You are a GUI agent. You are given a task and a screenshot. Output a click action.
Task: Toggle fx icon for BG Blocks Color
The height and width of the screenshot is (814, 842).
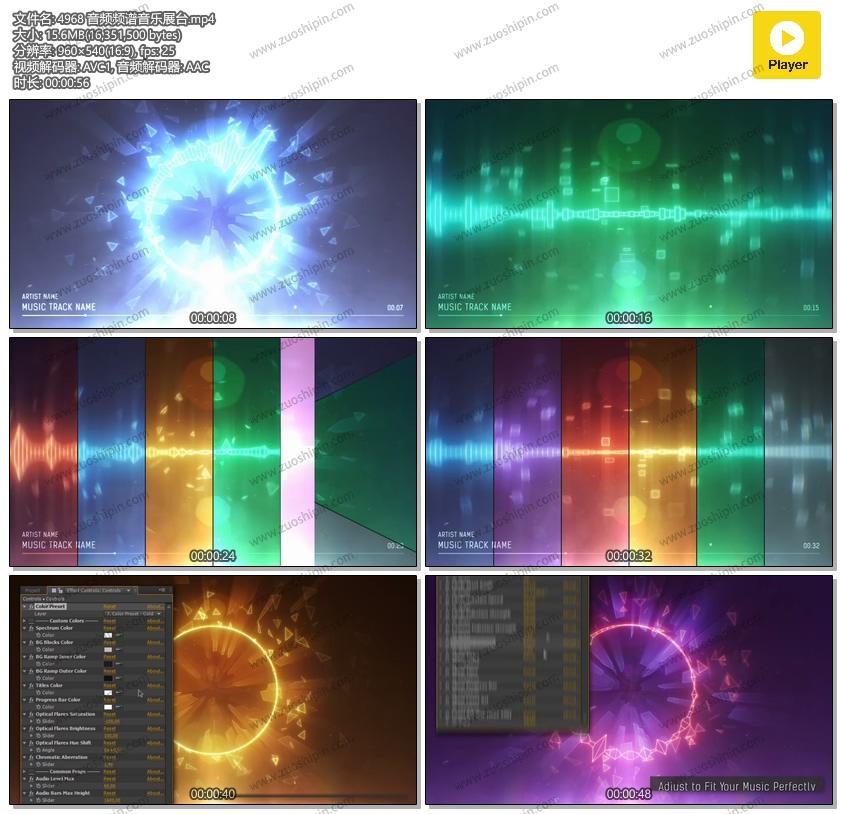point(31,643)
